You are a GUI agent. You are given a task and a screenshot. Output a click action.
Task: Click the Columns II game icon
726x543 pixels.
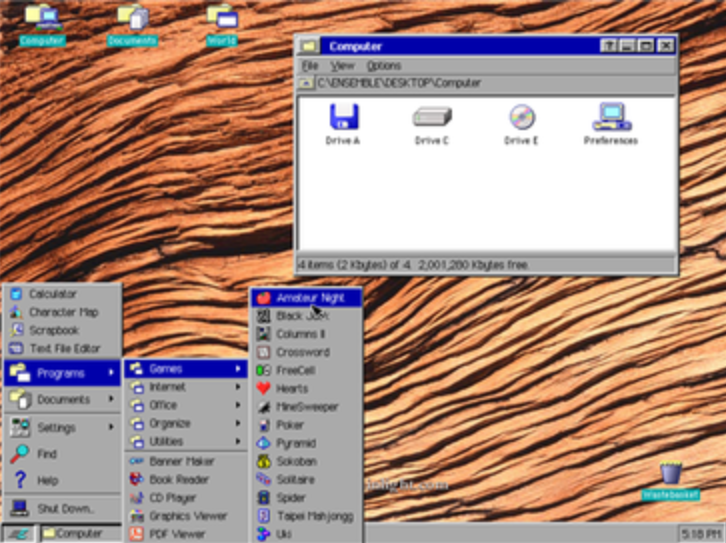coord(263,334)
